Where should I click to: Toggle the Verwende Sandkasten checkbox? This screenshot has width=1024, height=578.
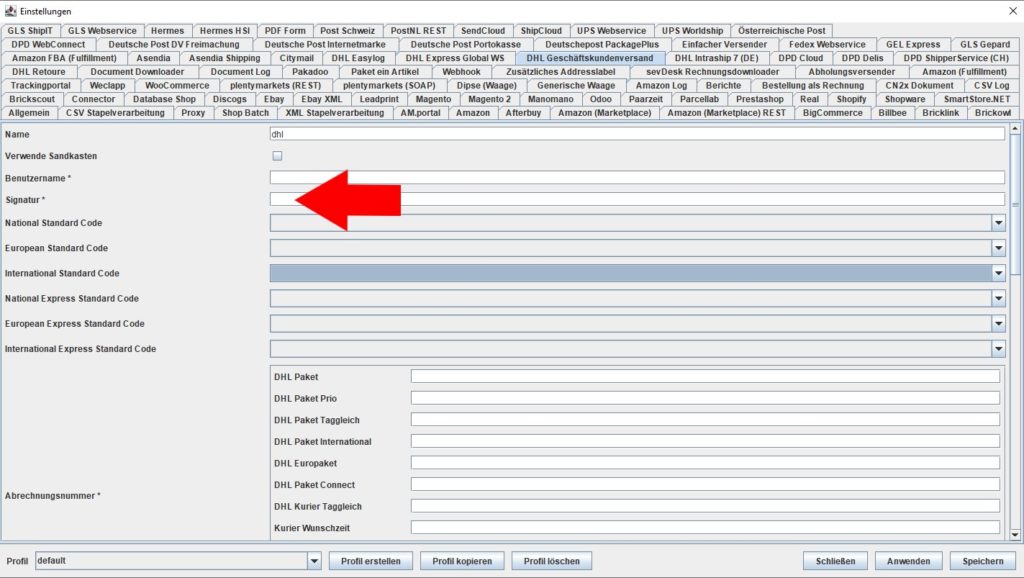click(278, 156)
